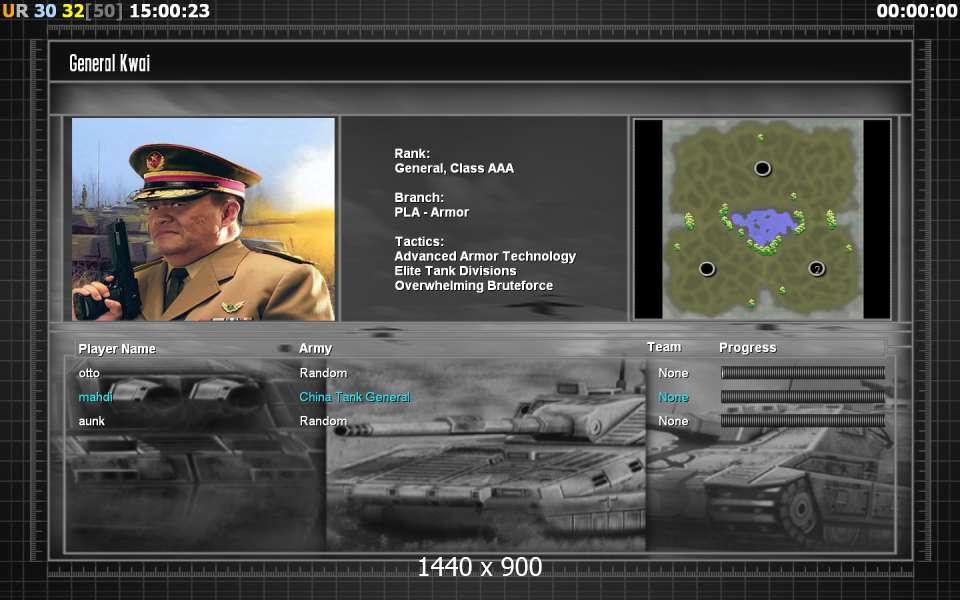Click "Overwhelming Bruteforce" tactic line
Viewport: 960px width, 600px height.
474,286
